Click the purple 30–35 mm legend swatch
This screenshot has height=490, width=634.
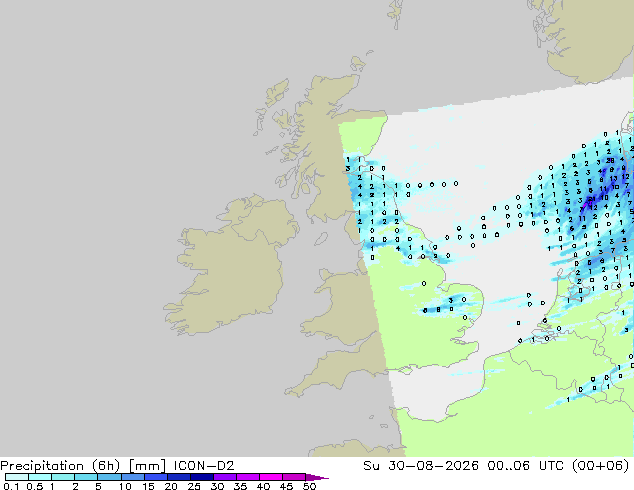click(x=225, y=477)
